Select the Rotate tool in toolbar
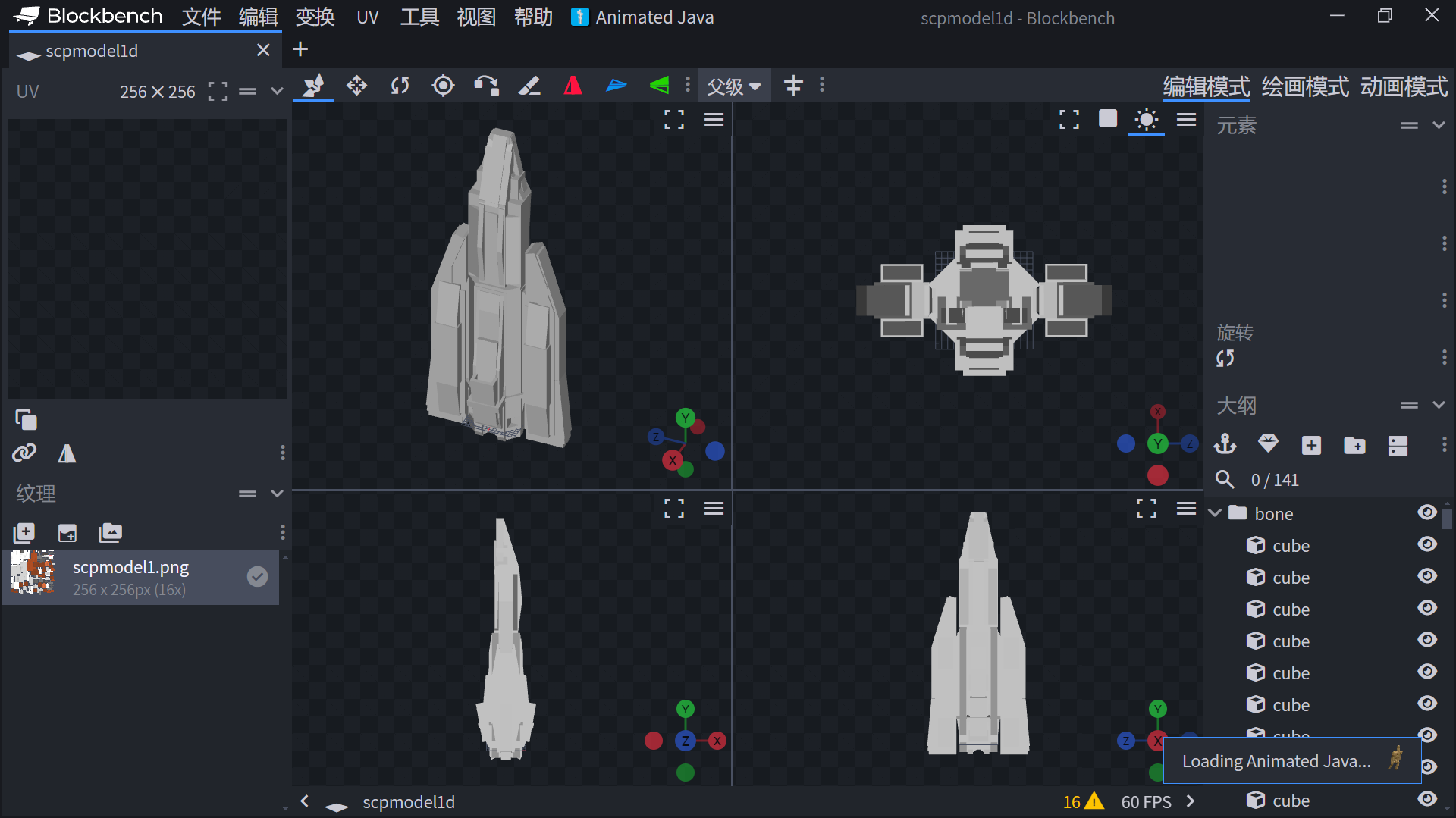Screen dimensions: 1456x818 click(400, 86)
